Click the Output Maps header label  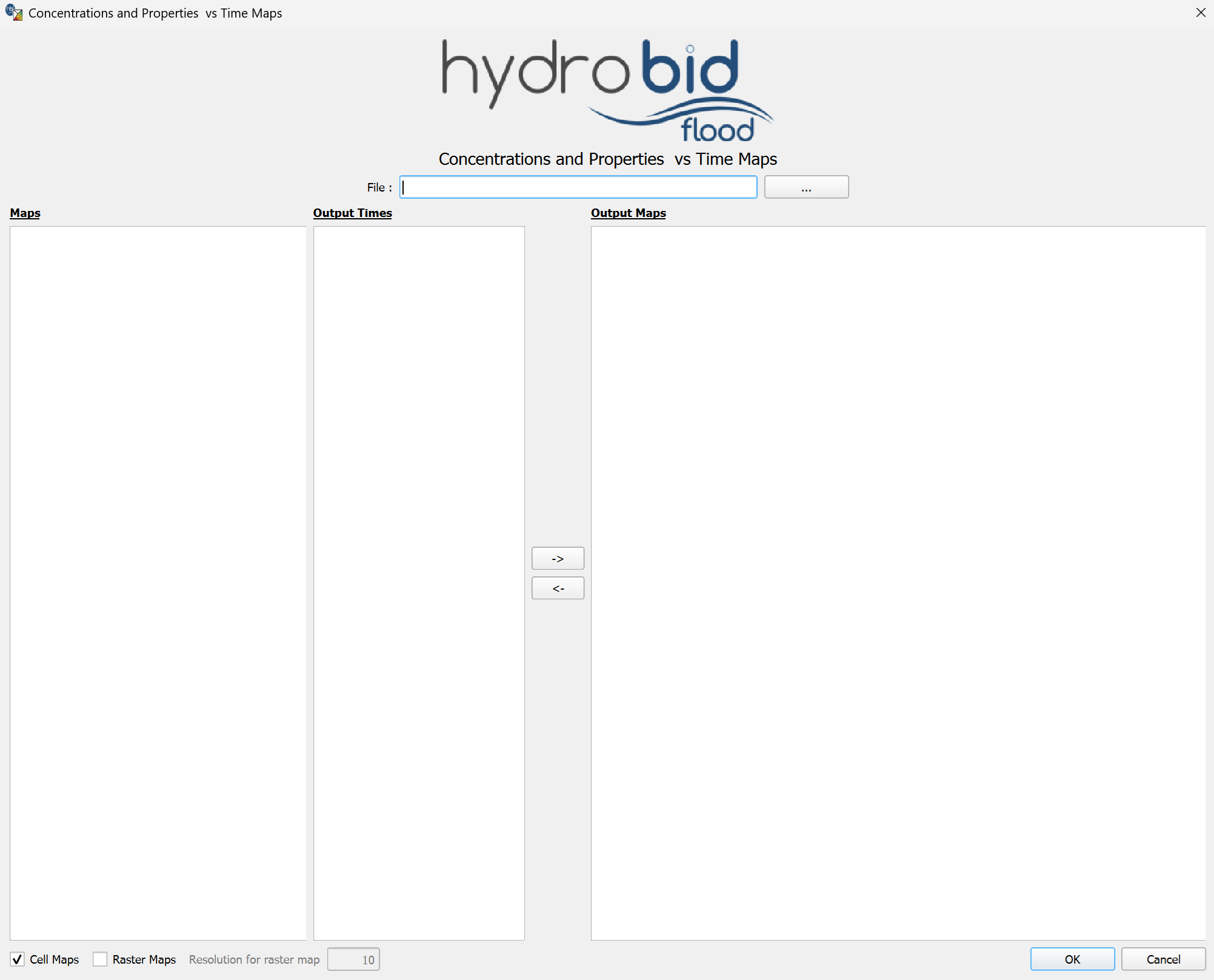click(x=628, y=213)
